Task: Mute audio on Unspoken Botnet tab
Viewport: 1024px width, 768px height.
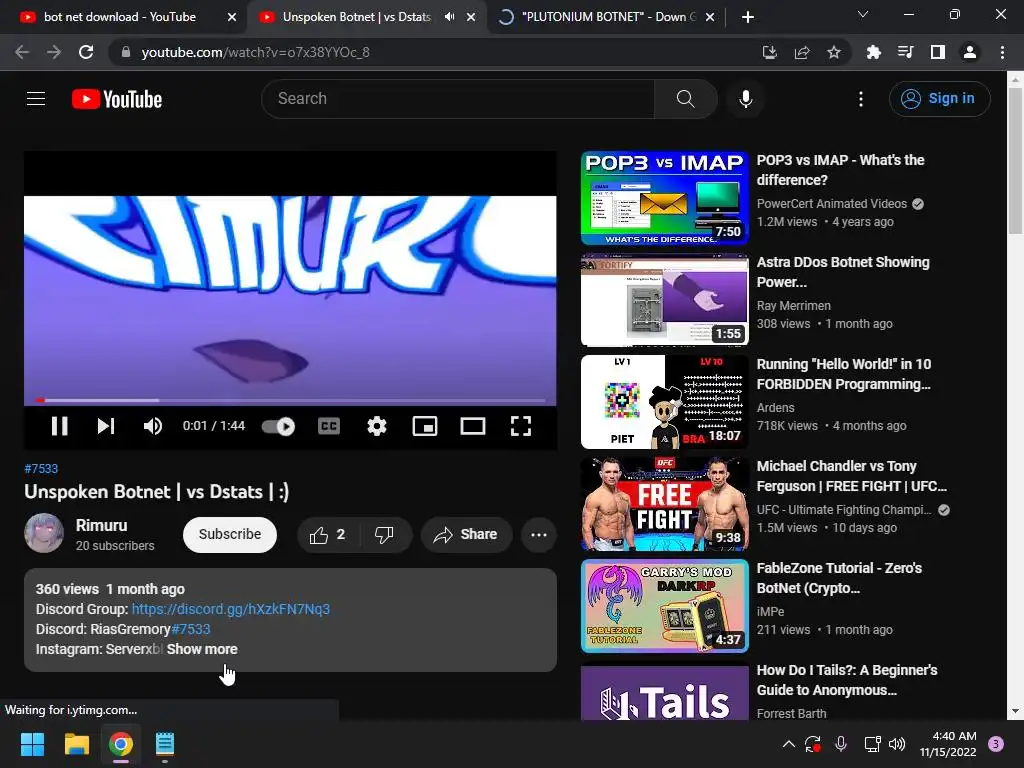Action: tap(449, 17)
